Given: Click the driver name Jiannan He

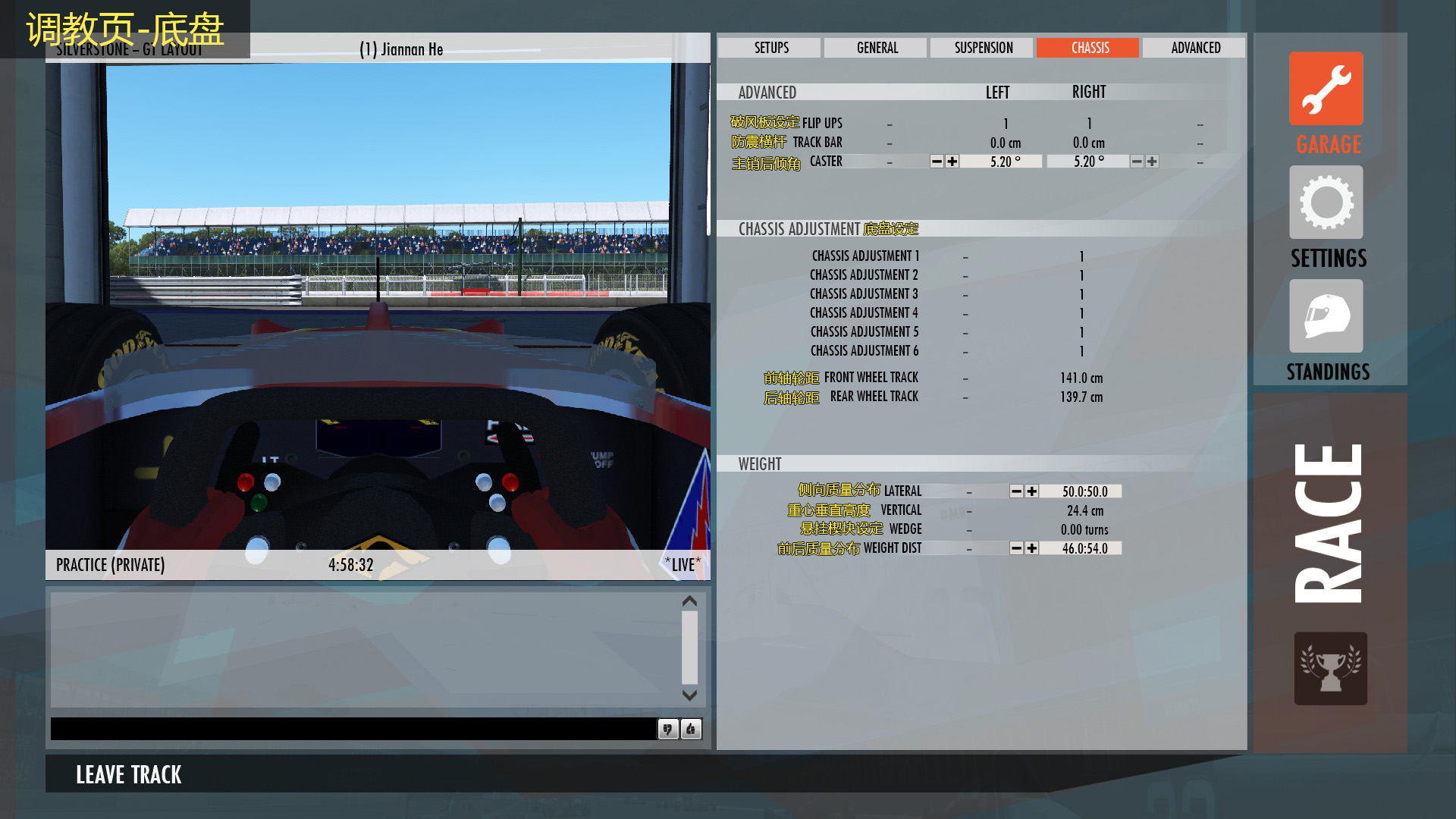Looking at the screenshot, I should (x=412, y=49).
